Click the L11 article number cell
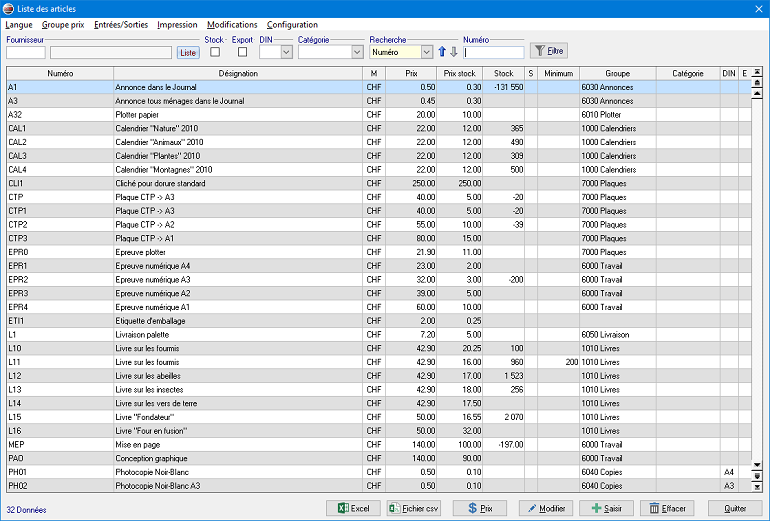Screen dimensions: 770x521 pyautogui.click(x=60, y=362)
